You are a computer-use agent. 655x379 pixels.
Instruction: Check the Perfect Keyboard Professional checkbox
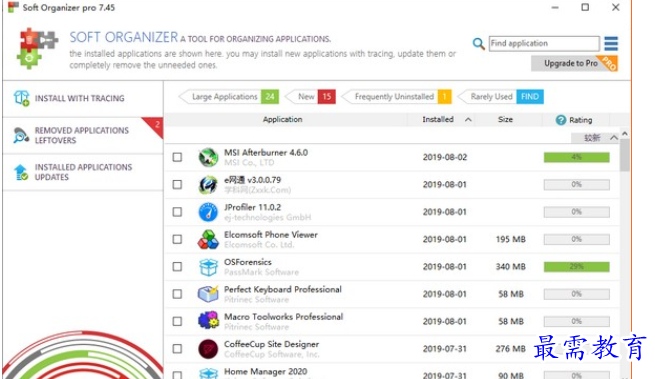pos(177,294)
